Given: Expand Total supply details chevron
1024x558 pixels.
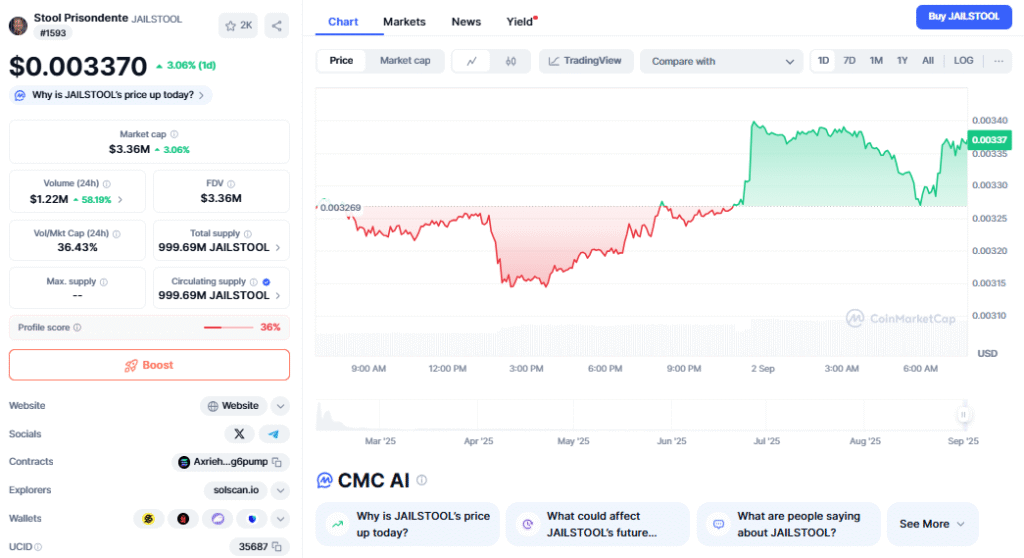Looking at the screenshot, I should point(278,248).
